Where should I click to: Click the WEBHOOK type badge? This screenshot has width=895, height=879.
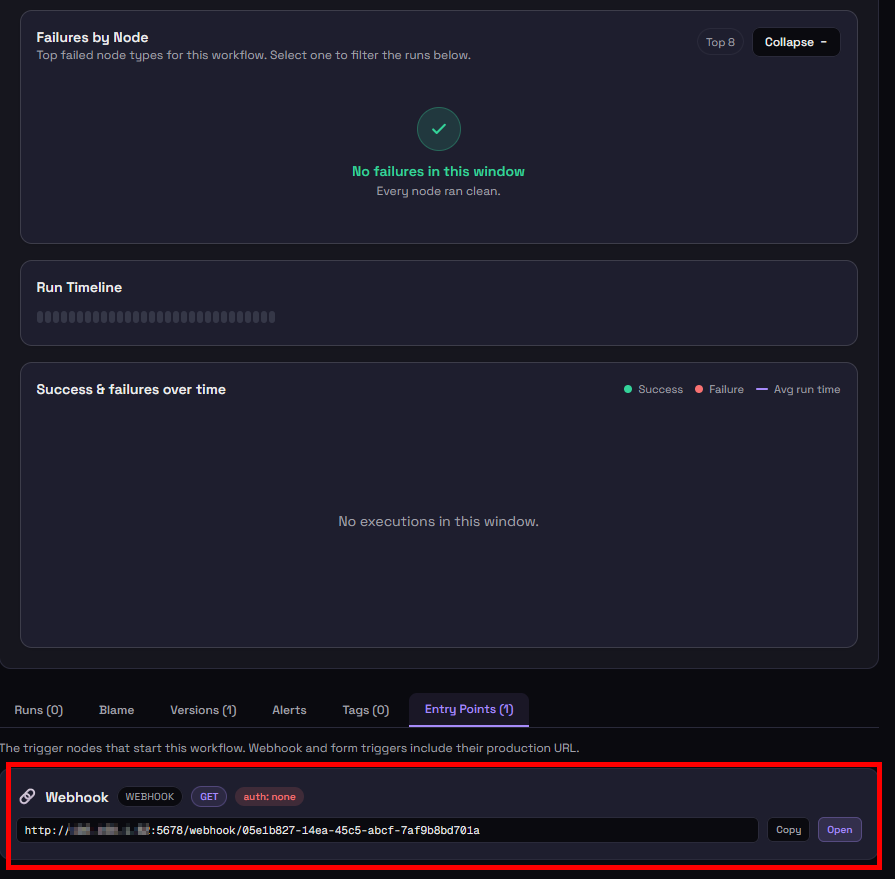[150, 796]
